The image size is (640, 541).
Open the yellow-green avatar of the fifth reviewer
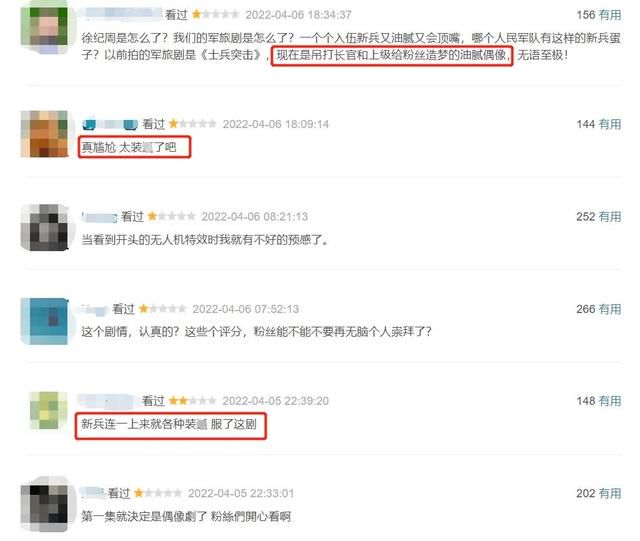click(49, 410)
